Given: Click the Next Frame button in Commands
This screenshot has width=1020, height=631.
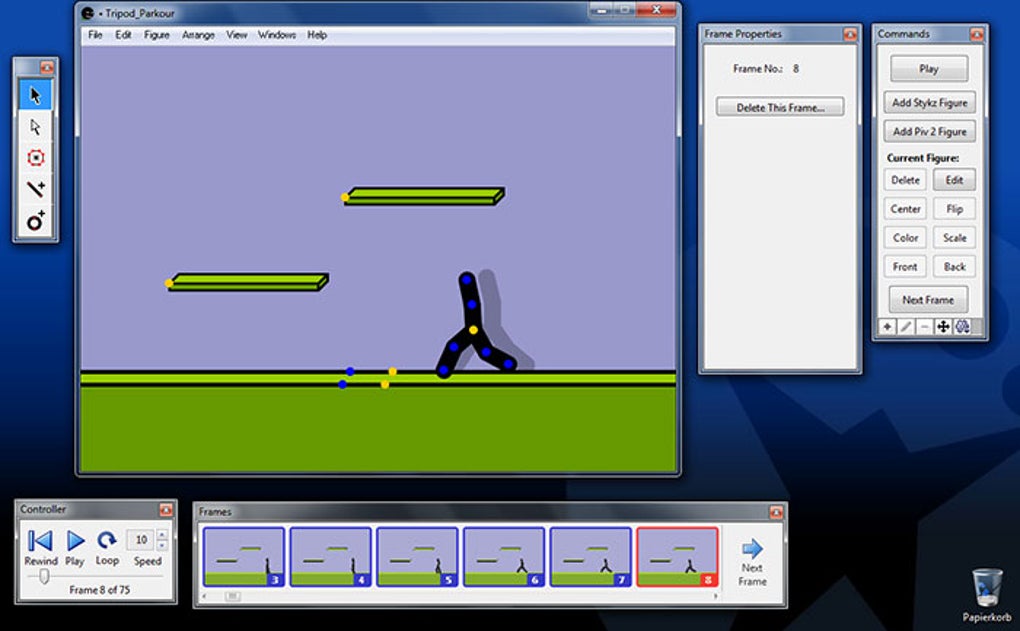Looking at the screenshot, I should click(928, 300).
